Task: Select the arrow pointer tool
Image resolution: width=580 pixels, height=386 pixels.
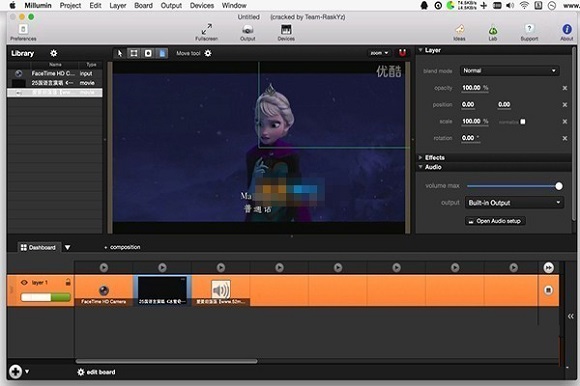Action: click(x=120, y=53)
